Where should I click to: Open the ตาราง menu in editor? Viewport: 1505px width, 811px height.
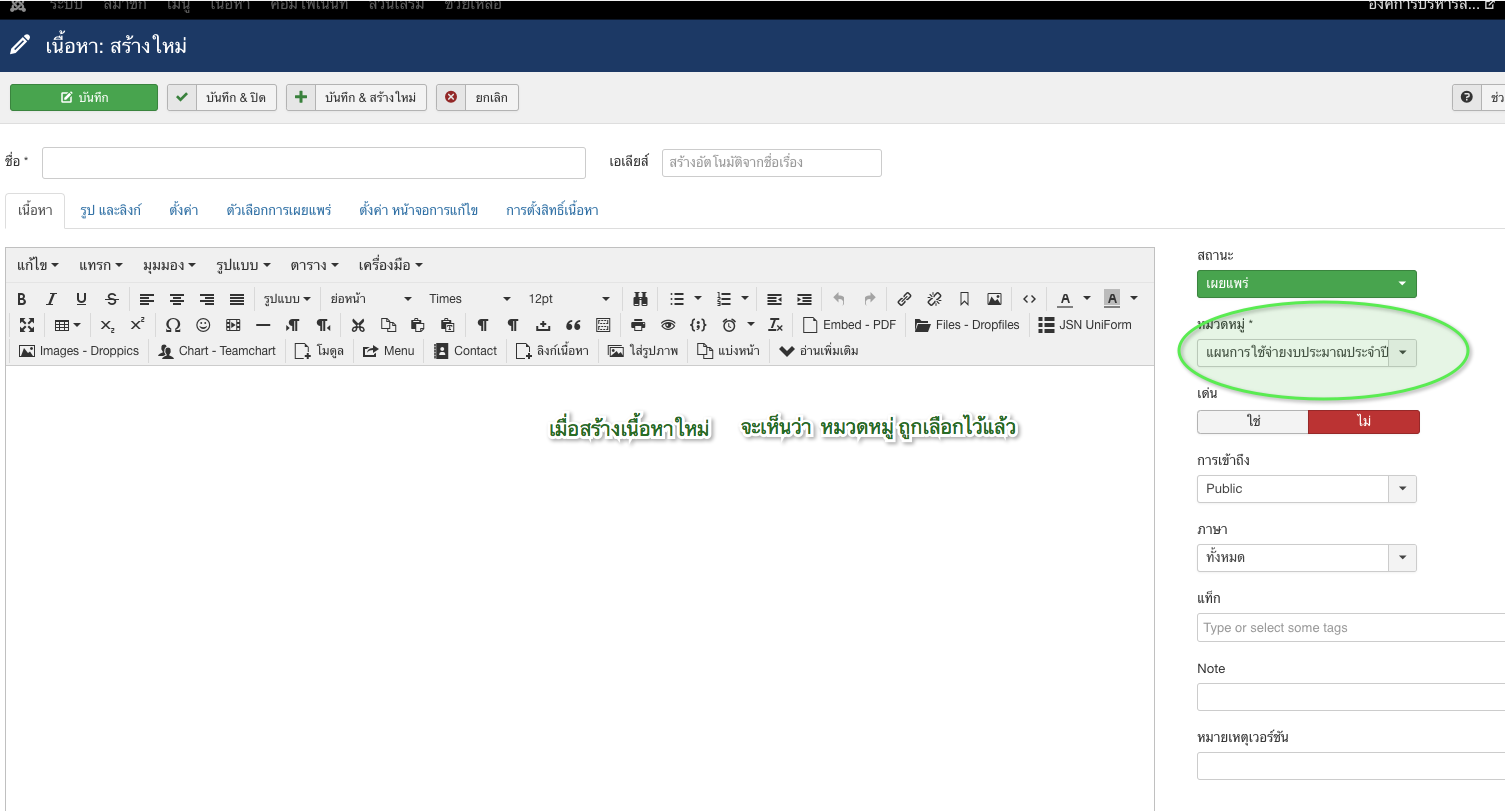click(x=314, y=265)
